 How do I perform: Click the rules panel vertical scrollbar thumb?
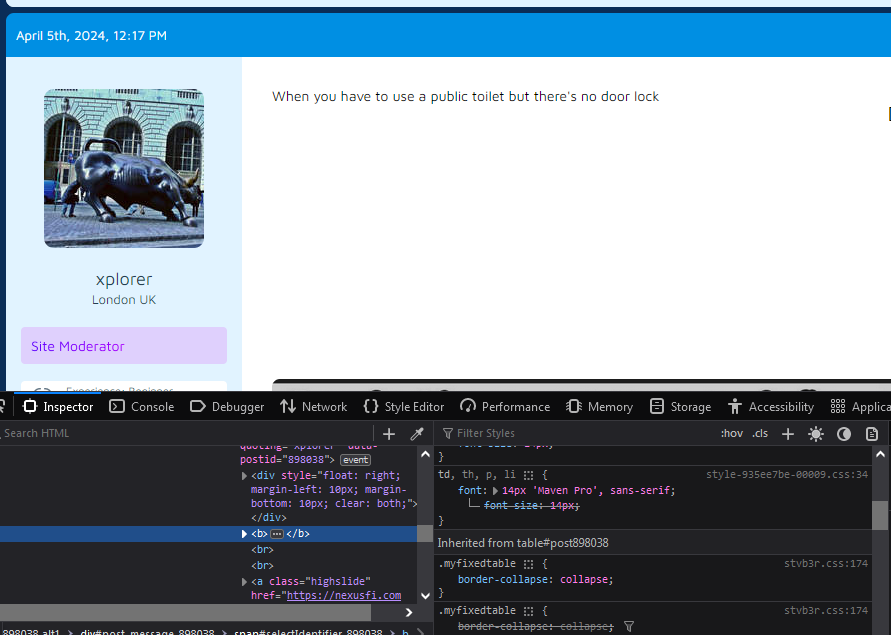click(x=880, y=515)
